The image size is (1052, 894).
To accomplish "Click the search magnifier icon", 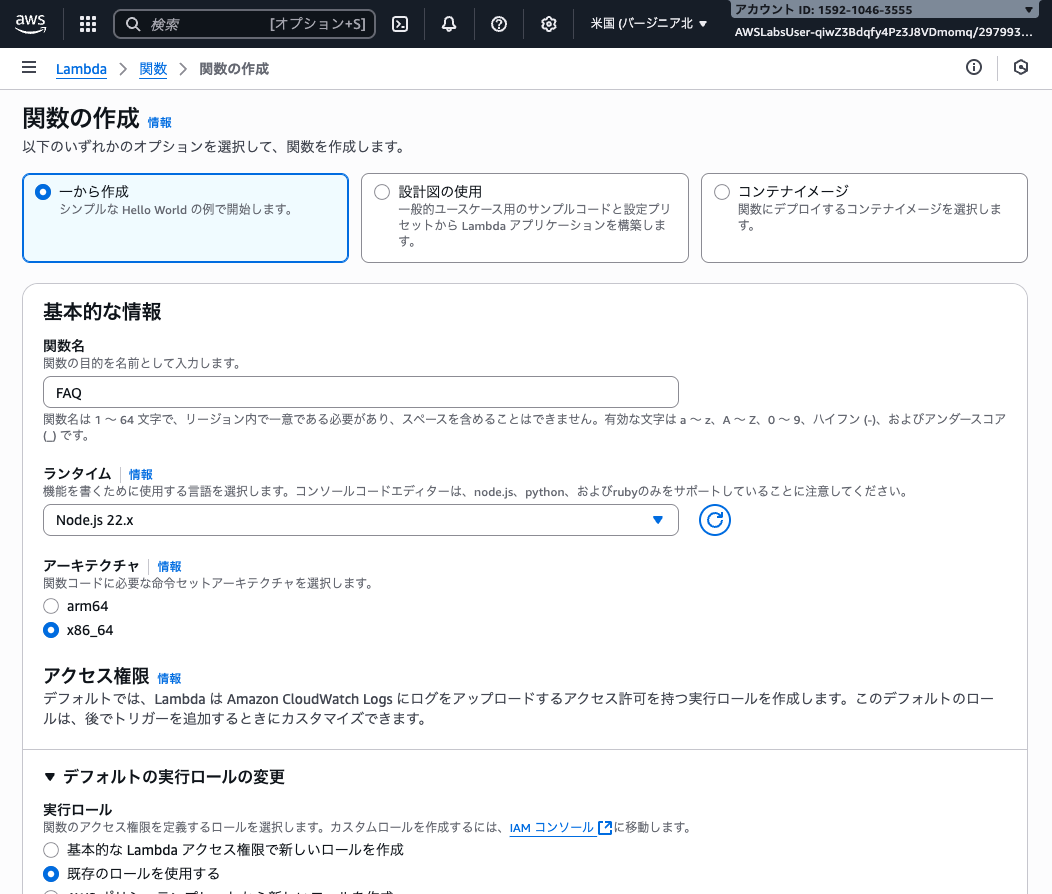I will point(133,25).
